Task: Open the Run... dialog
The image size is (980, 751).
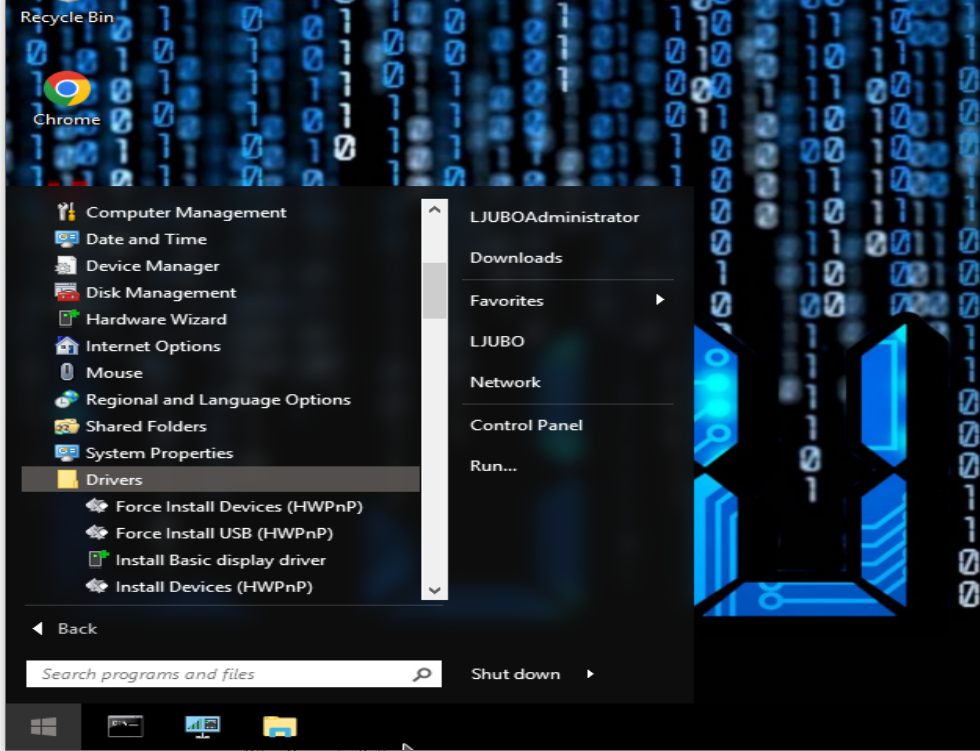Action: coord(493,465)
